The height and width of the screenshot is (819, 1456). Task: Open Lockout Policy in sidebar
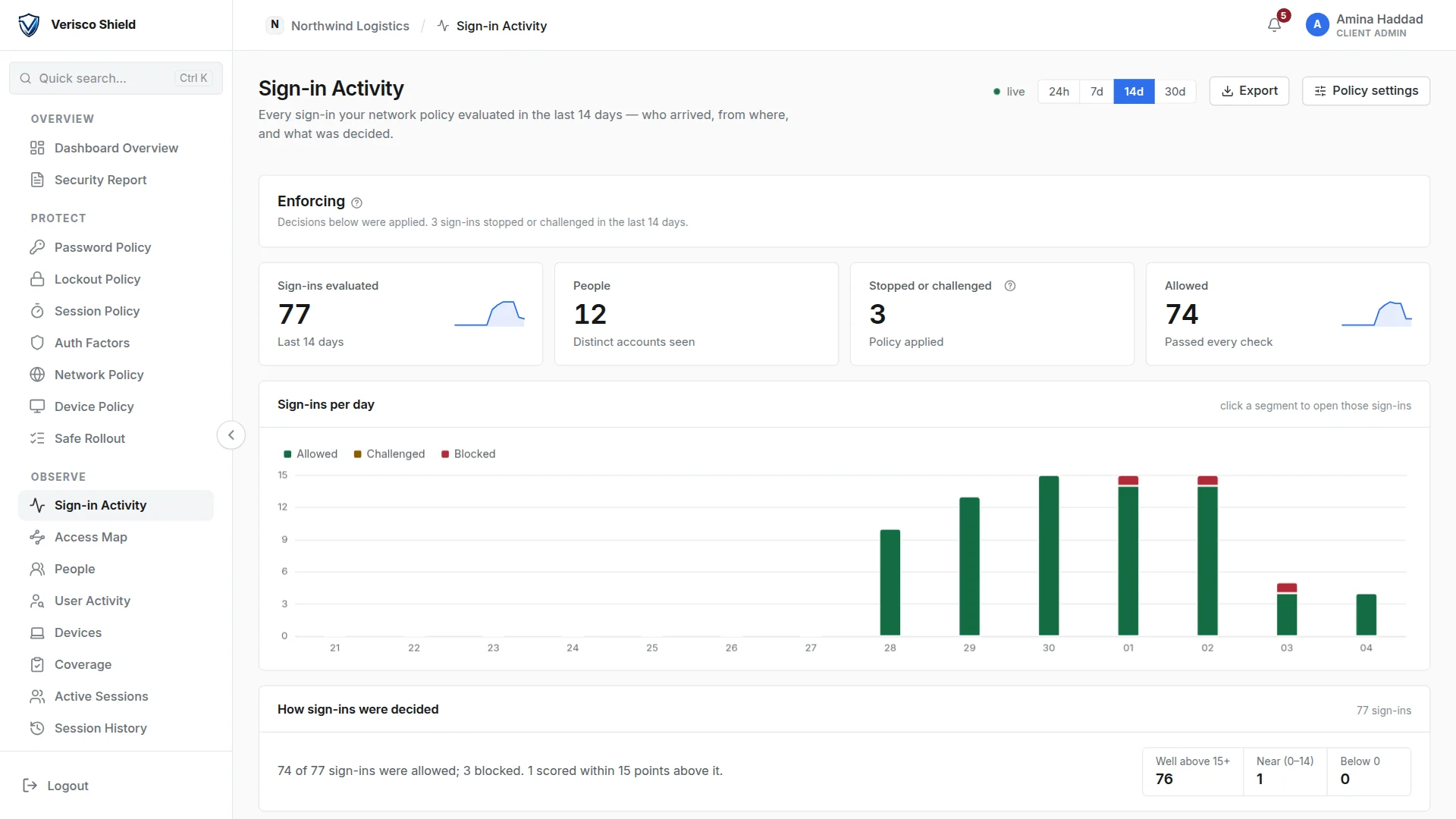point(116,279)
